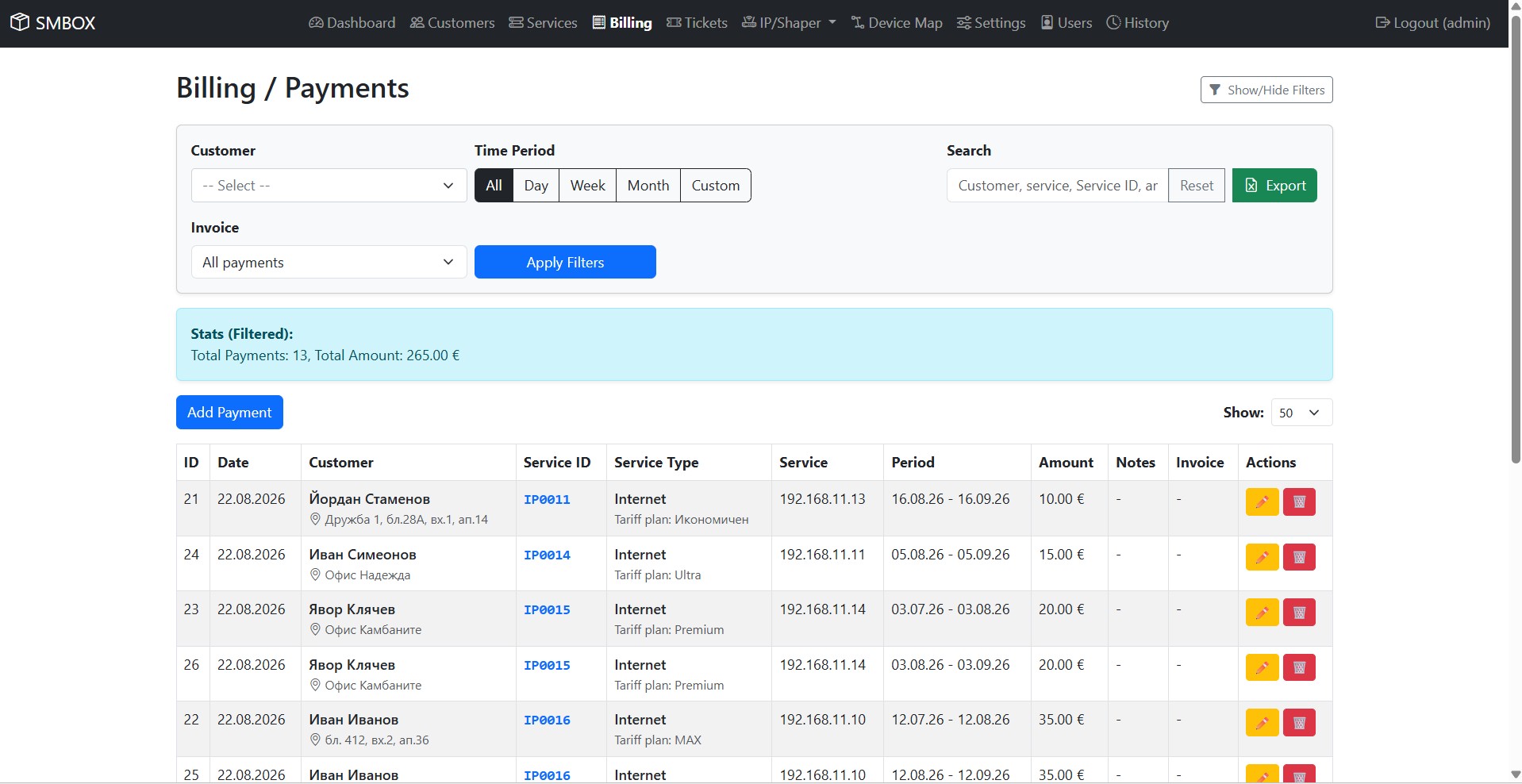This screenshot has height=784, width=1522.
Task: Click the SMBOX box logo icon
Action: point(20,22)
